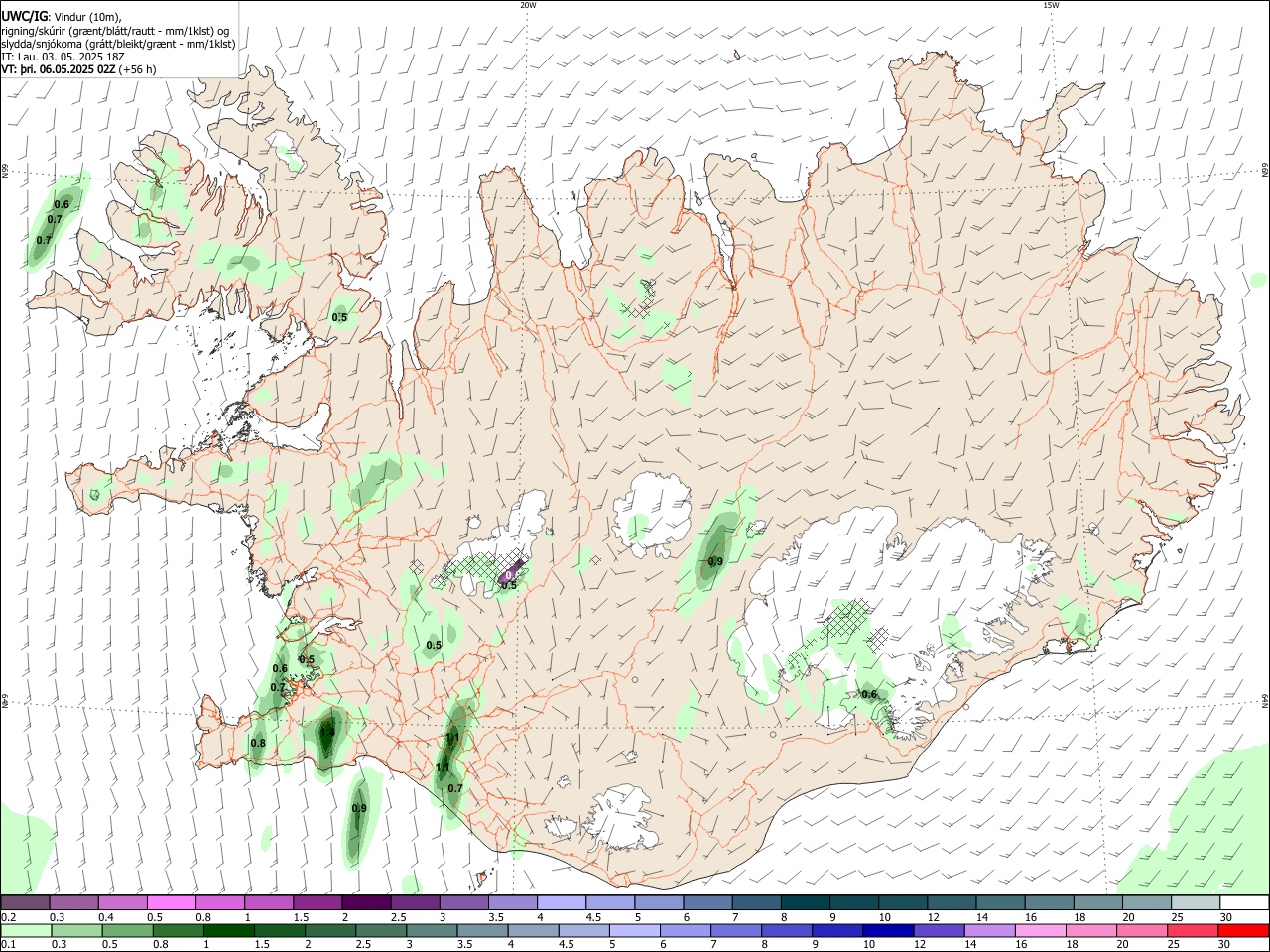Click the '0.8' precipitation value on Reykjanes peninsula
This screenshot has width=1270, height=952.
pos(258,743)
